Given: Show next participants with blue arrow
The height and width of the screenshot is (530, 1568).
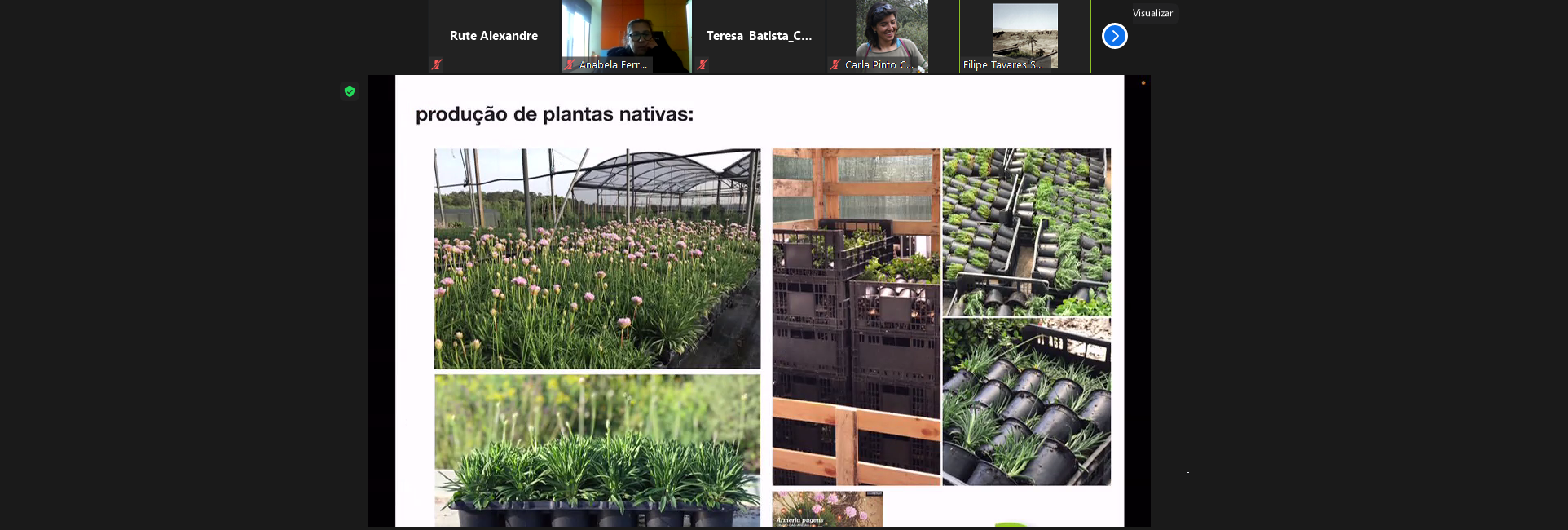Looking at the screenshot, I should tap(1114, 36).
